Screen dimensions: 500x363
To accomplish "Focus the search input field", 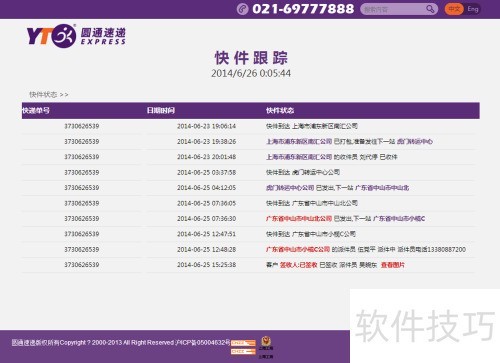I will [394, 9].
